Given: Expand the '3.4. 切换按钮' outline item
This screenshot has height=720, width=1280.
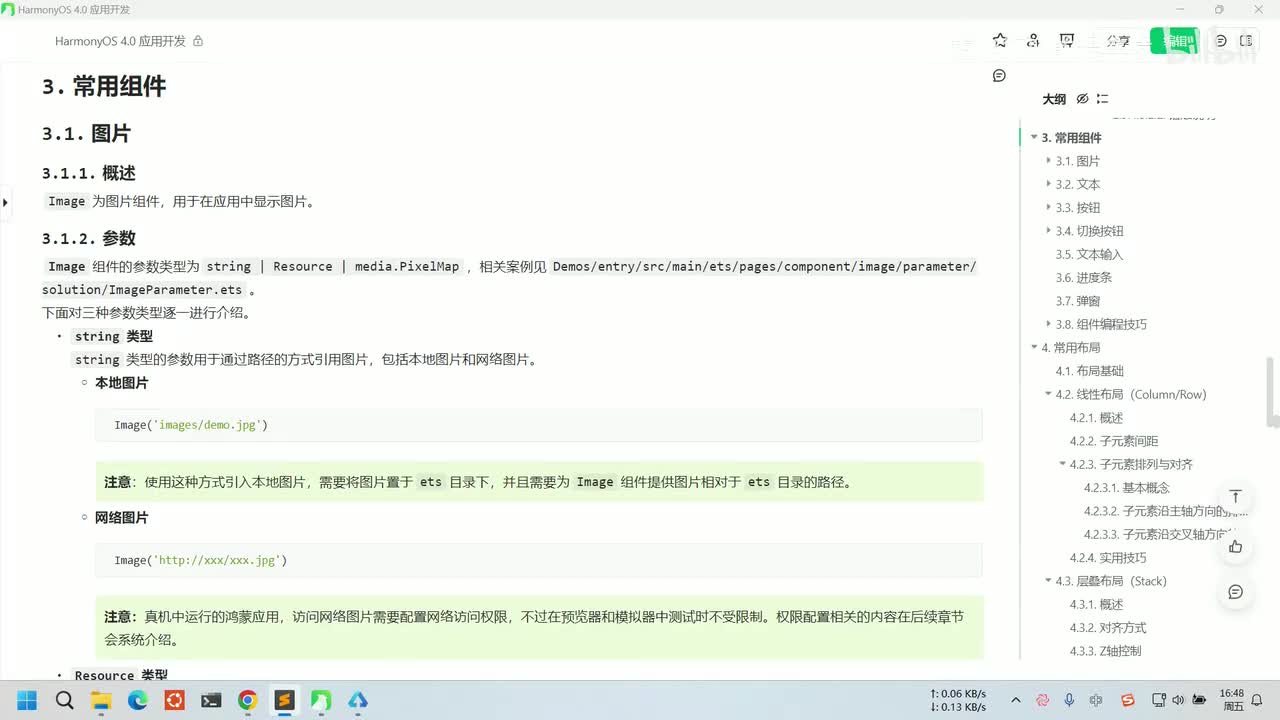Looking at the screenshot, I should (1048, 231).
